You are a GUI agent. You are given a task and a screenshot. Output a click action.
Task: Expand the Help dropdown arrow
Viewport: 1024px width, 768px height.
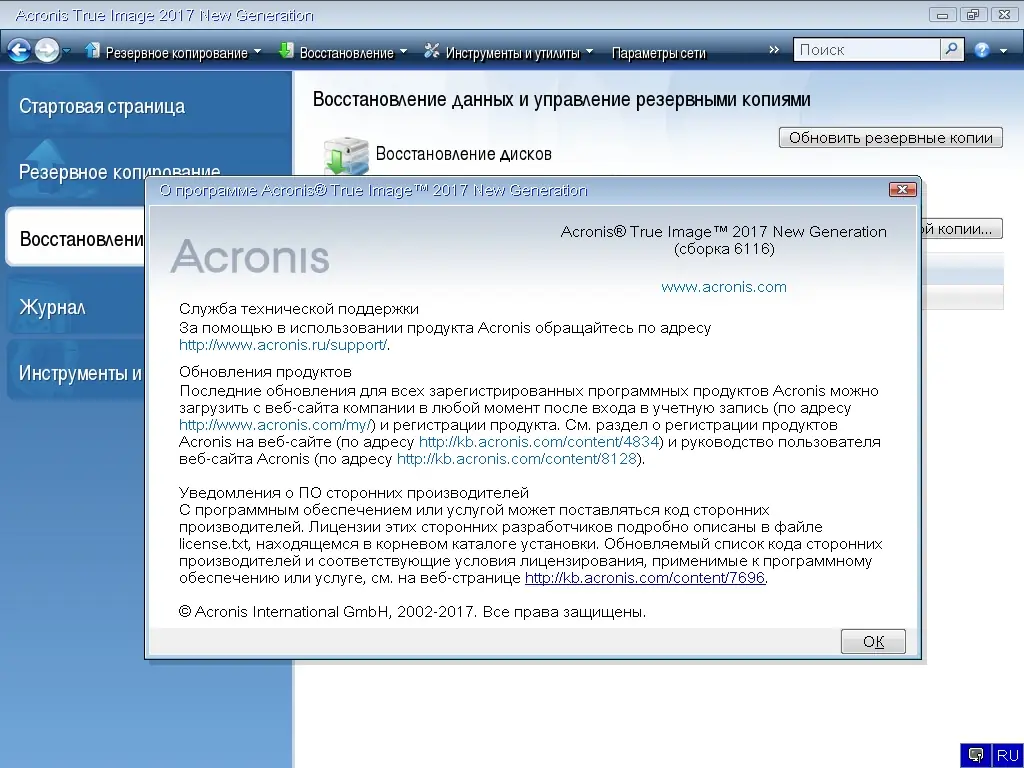(x=1004, y=51)
